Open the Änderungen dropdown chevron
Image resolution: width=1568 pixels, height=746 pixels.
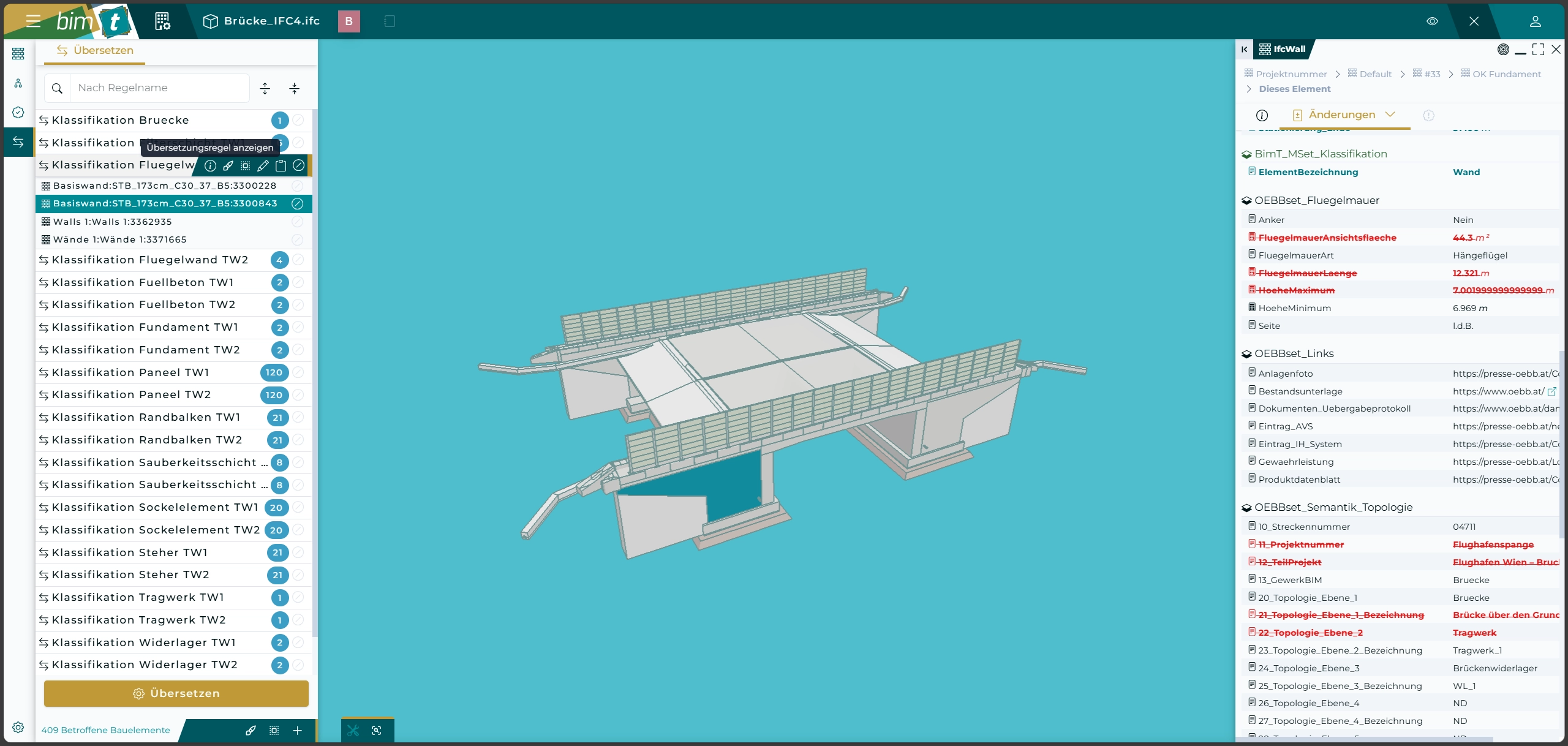tap(1390, 115)
